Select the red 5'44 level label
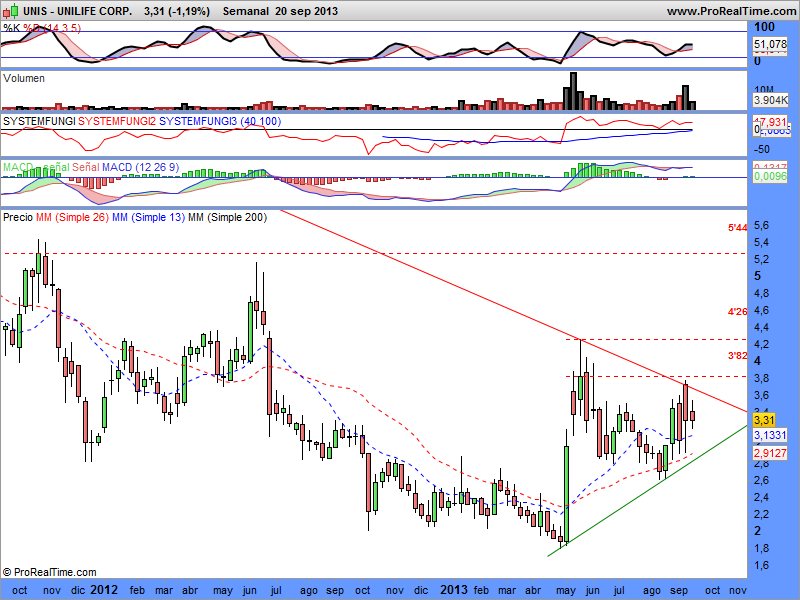The width and height of the screenshot is (800, 600). click(x=737, y=228)
